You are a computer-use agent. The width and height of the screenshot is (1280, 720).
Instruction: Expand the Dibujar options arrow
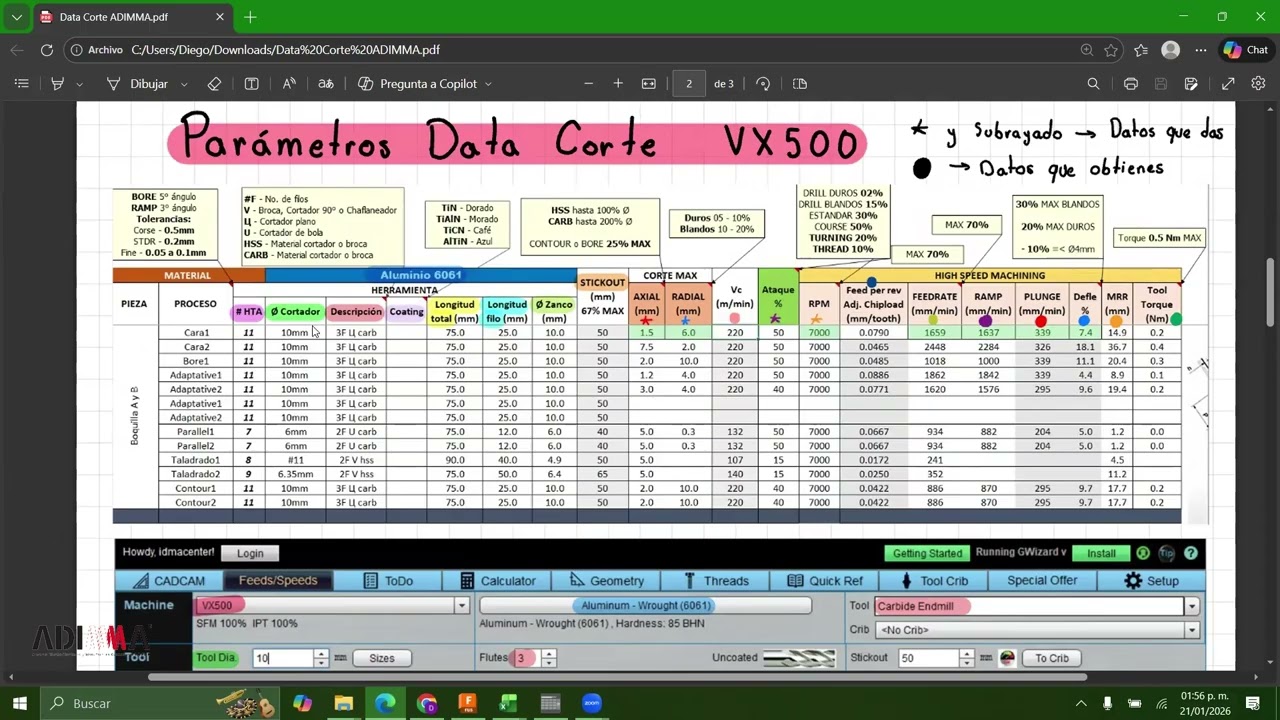[x=184, y=84]
